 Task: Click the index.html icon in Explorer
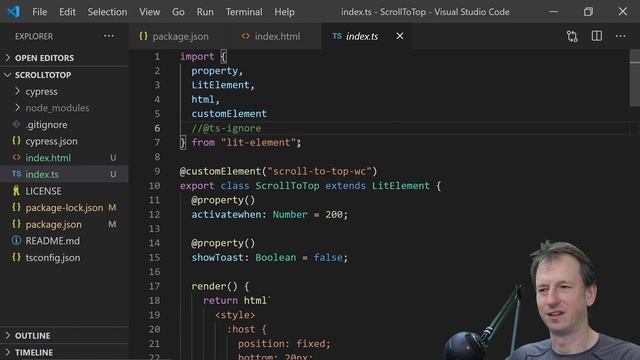pos(16,157)
